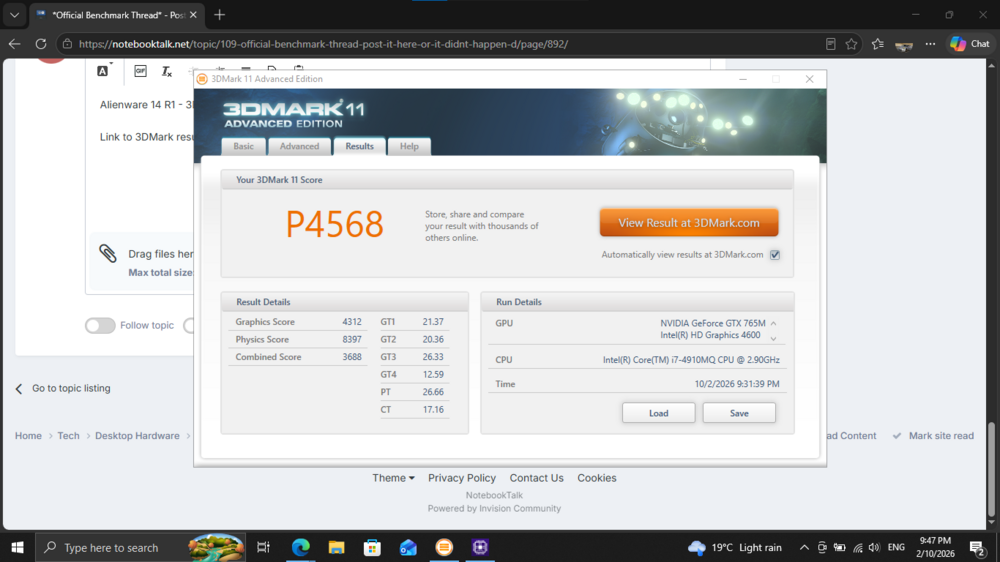The image size is (1000, 562).
Task: Toggle the Follow topic switch
Action: [100, 325]
